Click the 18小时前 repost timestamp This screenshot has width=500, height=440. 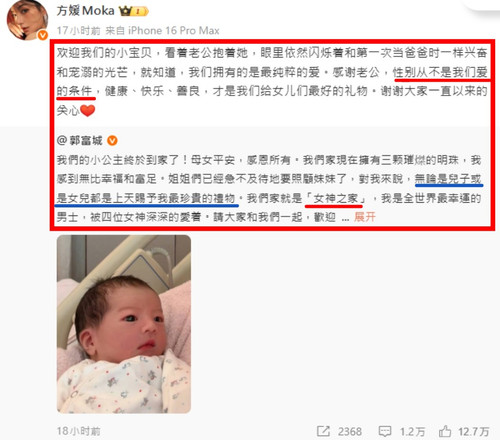pos(78,431)
